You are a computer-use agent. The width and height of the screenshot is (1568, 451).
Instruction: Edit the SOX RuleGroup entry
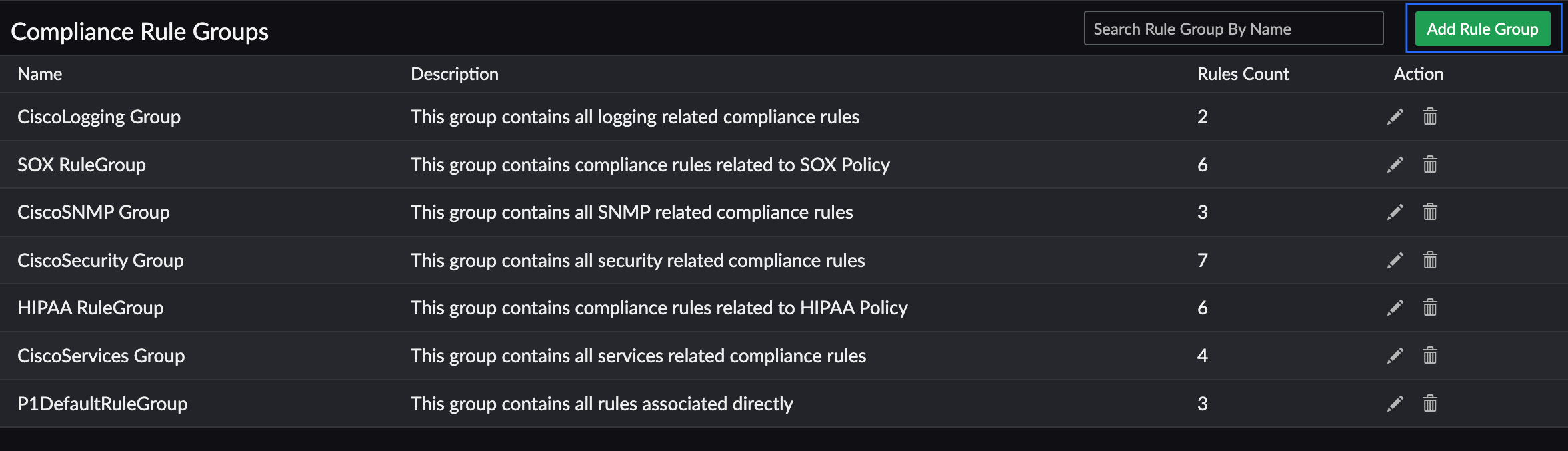tap(1395, 165)
